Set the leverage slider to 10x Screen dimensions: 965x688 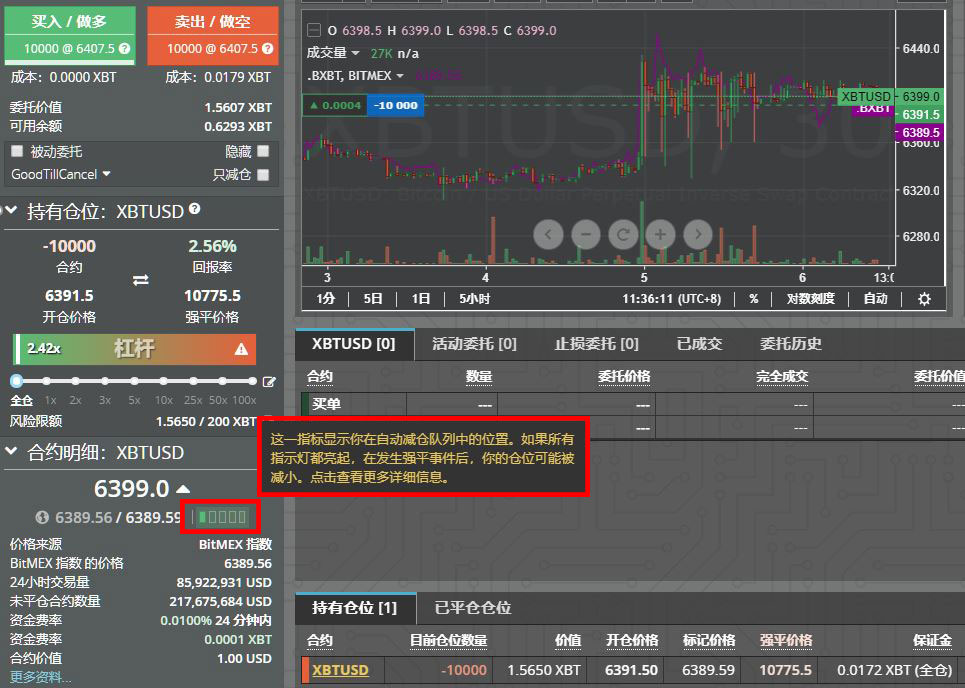[x=164, y=381]
